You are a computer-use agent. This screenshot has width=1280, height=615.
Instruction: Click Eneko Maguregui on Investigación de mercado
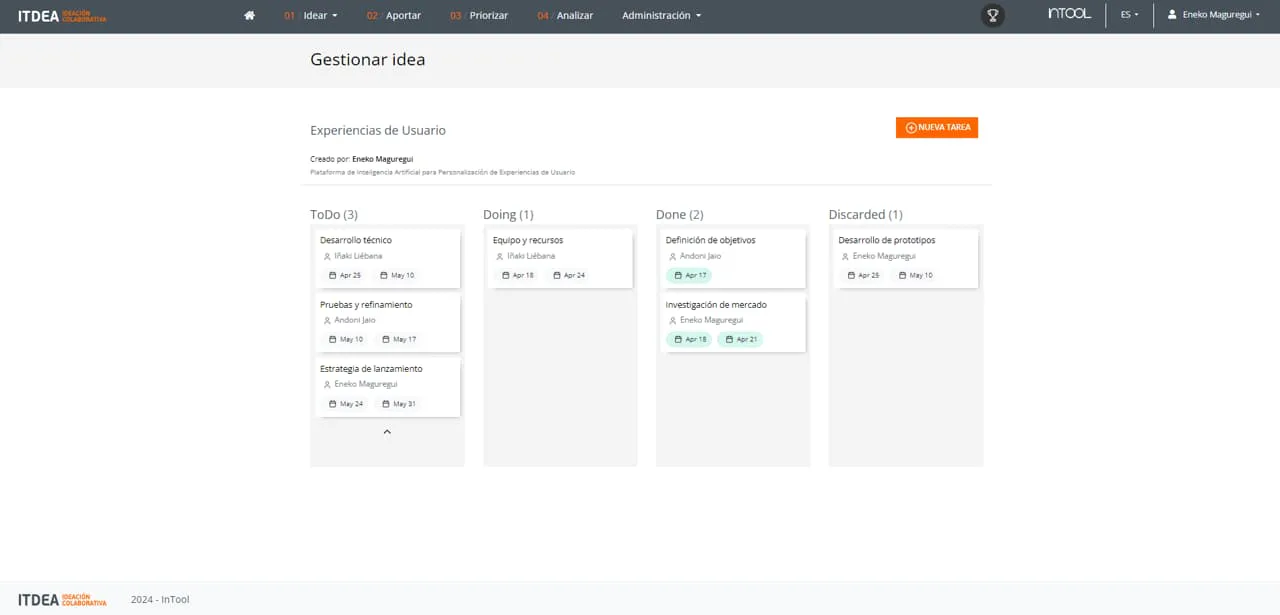[x=711, y=320]
